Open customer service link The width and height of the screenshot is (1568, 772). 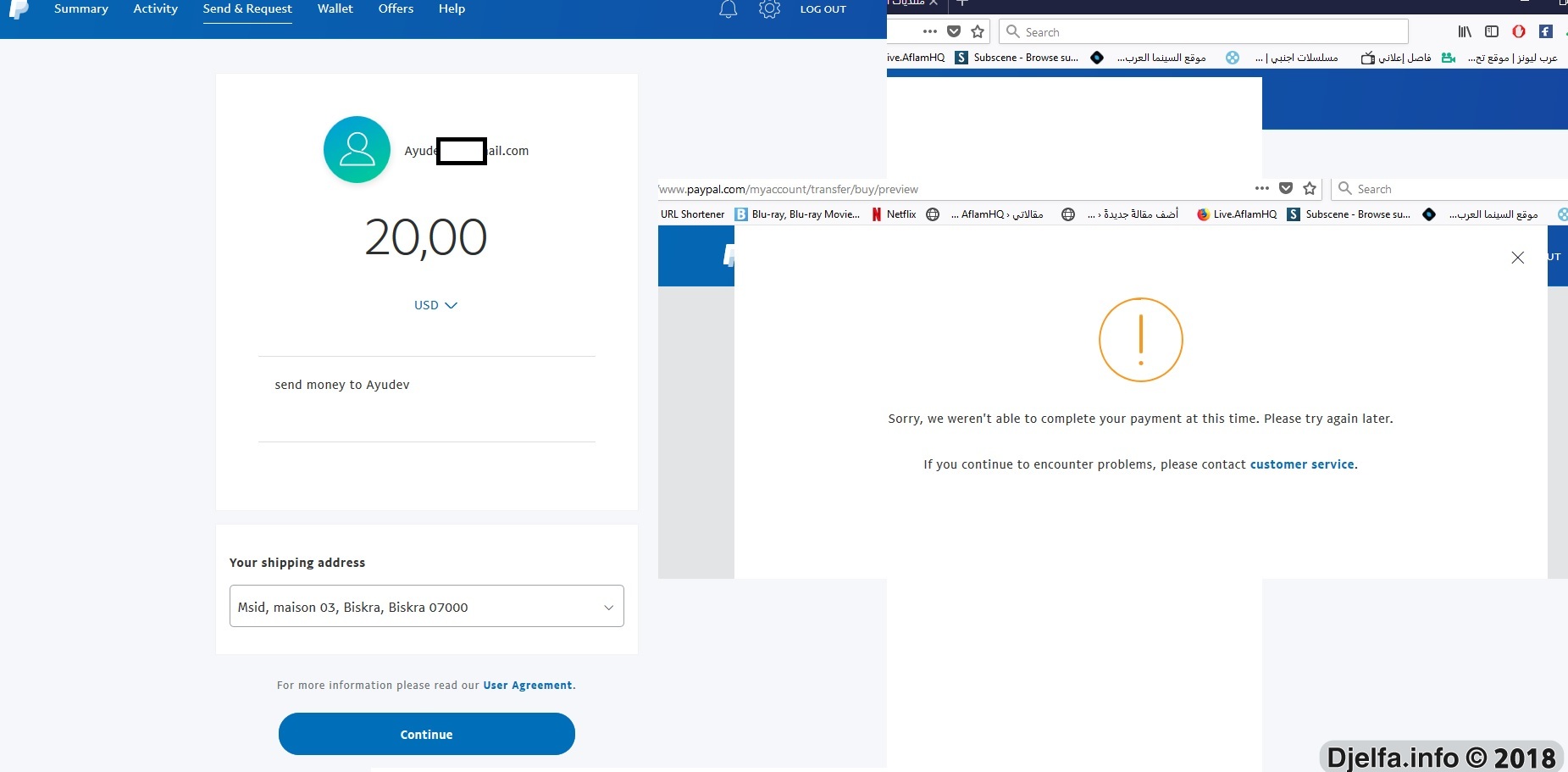point(1302,464)
